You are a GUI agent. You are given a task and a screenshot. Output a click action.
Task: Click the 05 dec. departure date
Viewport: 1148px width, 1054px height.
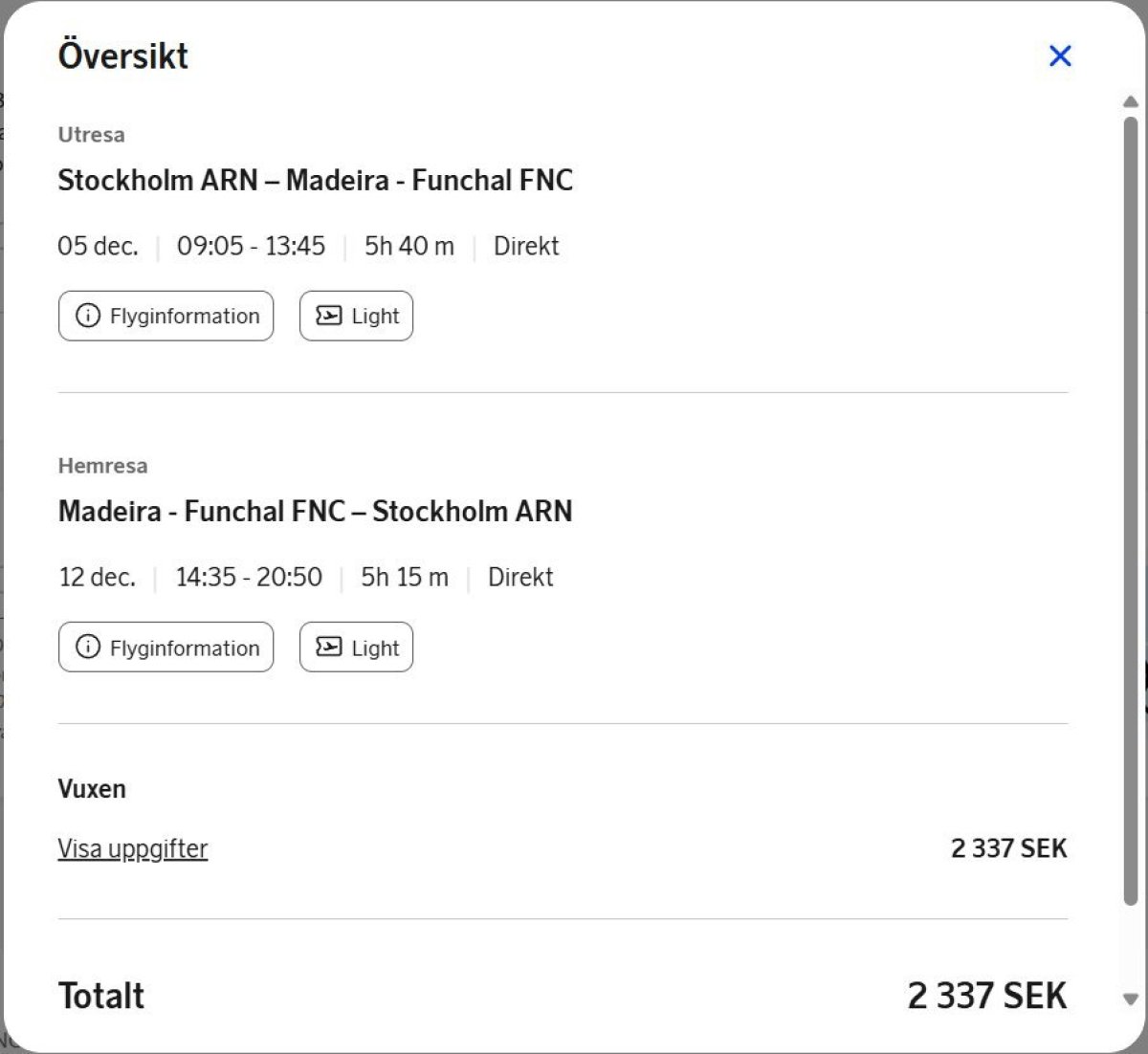(x=98, y=246)
